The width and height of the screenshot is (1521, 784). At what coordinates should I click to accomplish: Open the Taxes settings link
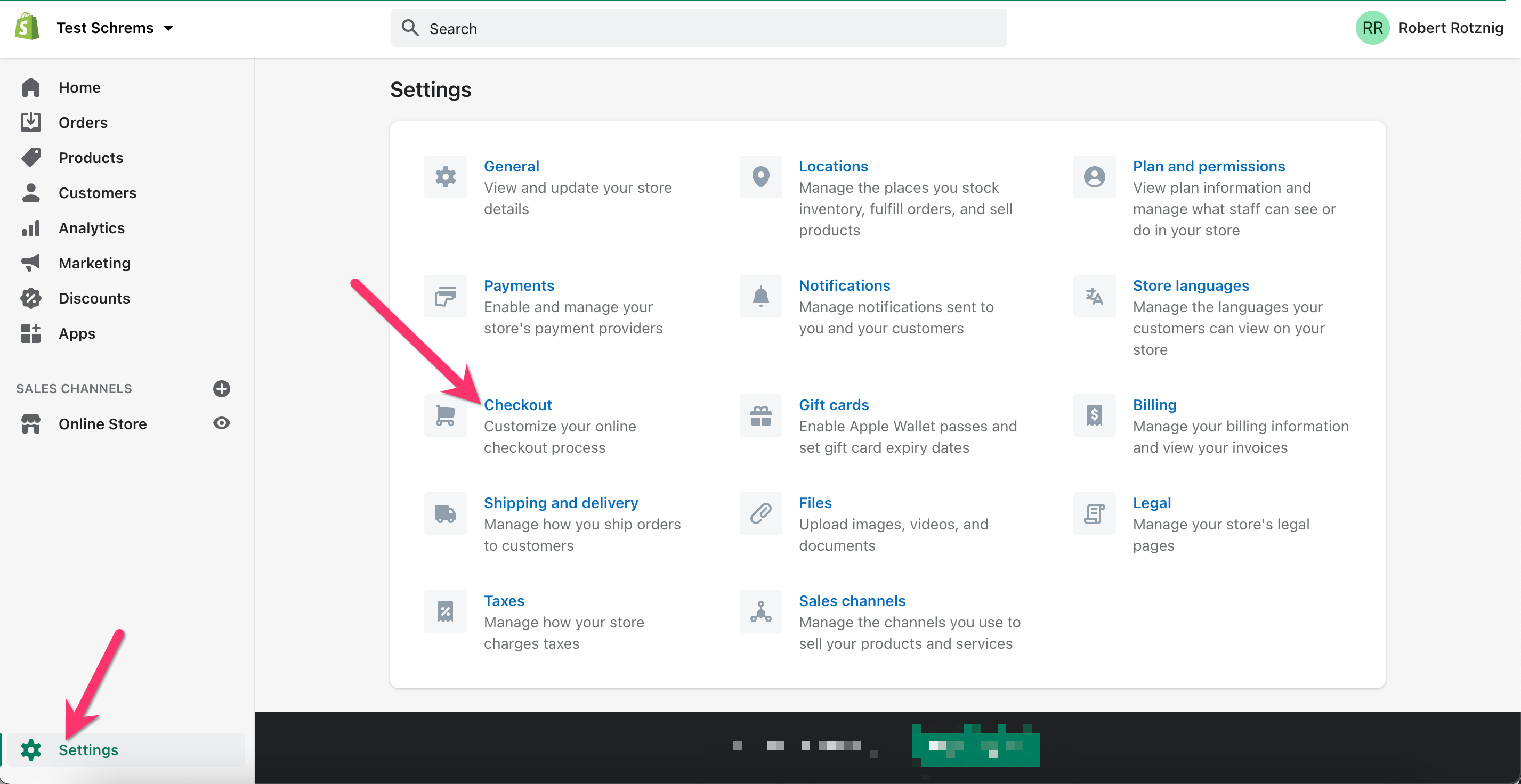504,601
